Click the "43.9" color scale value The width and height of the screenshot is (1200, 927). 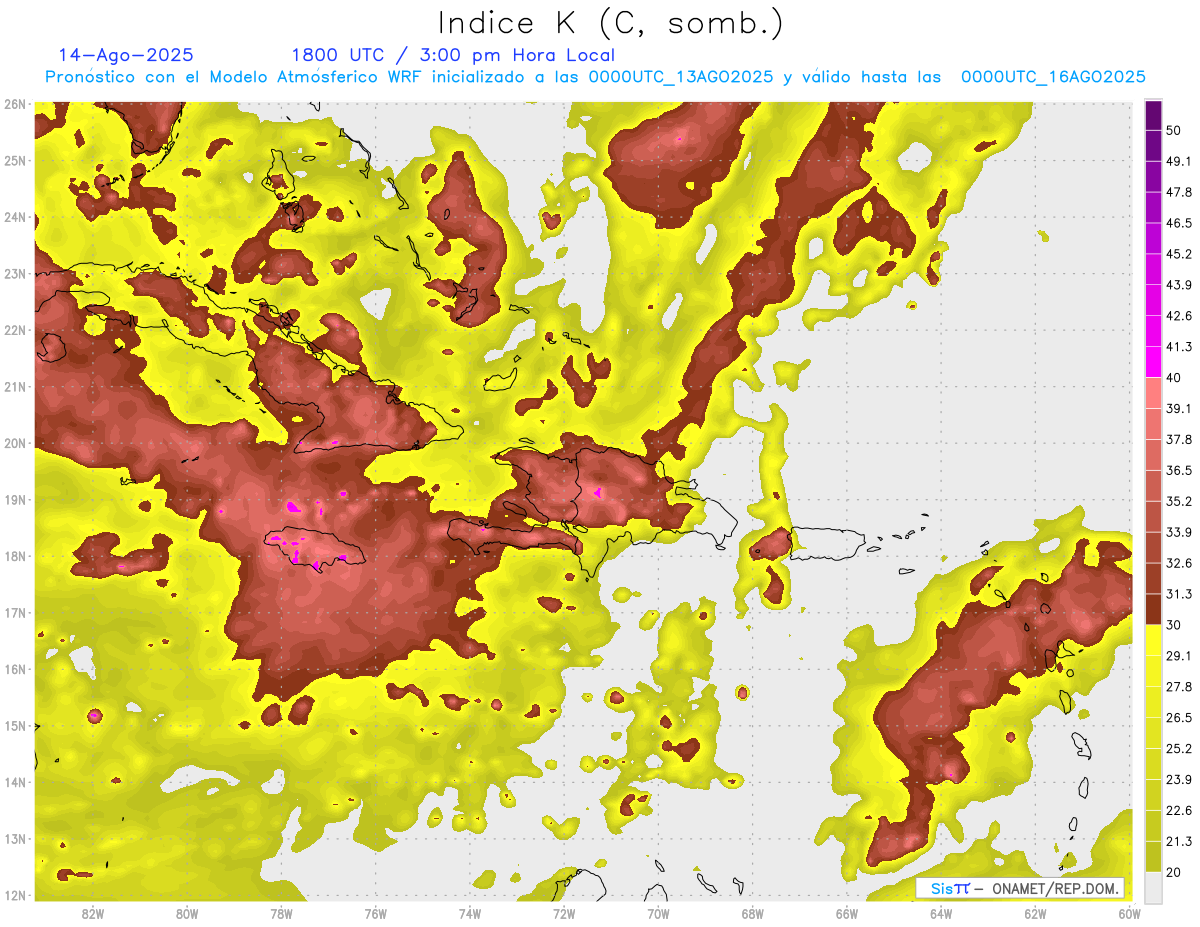click(x=1179, y=285)
